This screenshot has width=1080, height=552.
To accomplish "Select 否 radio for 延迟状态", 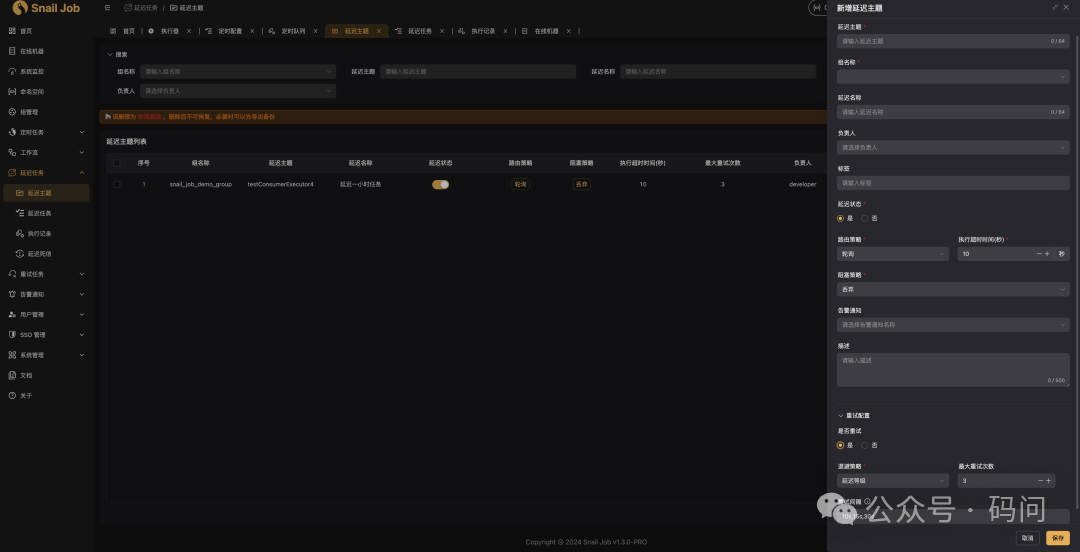I will point(865,218).
